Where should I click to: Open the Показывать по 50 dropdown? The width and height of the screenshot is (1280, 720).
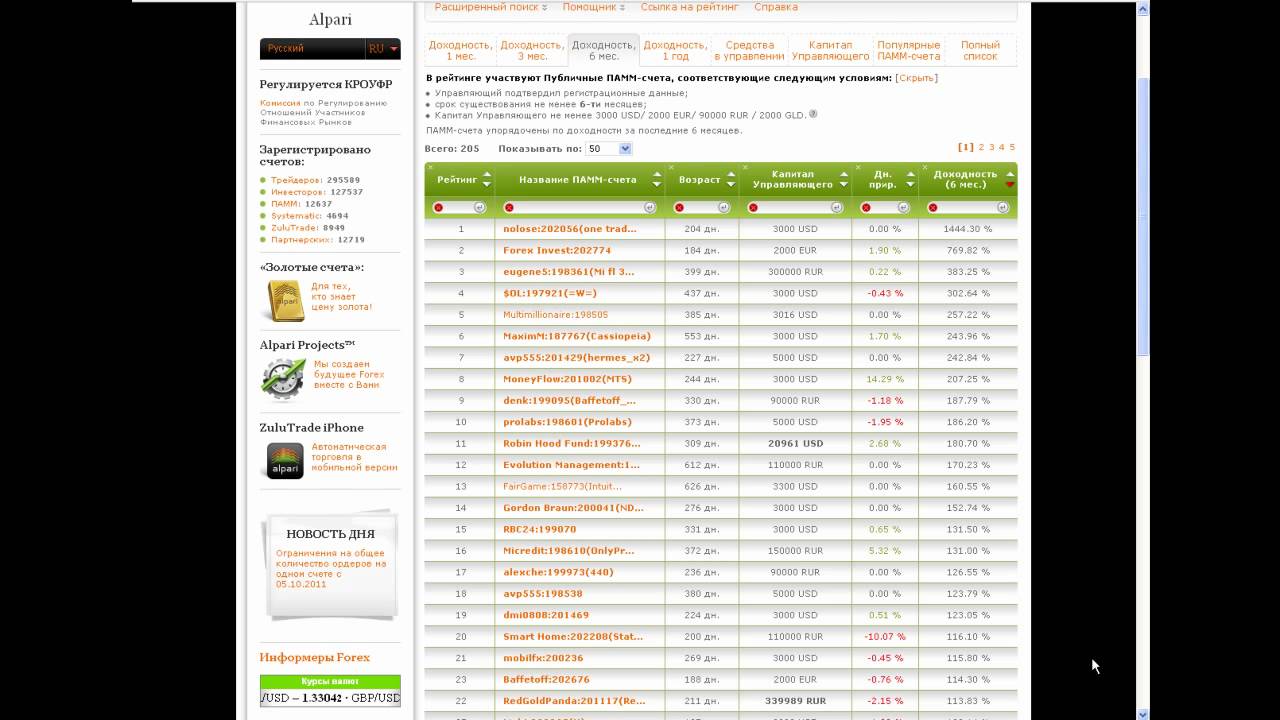point(609,149)
